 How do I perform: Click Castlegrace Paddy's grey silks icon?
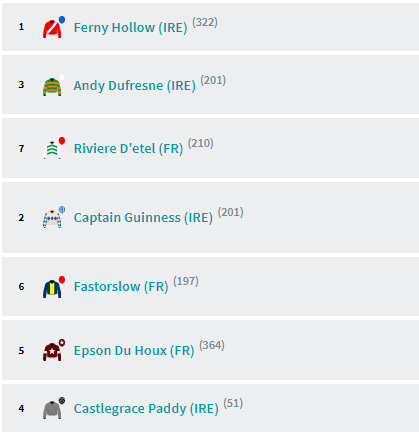(x=54, y=408)
